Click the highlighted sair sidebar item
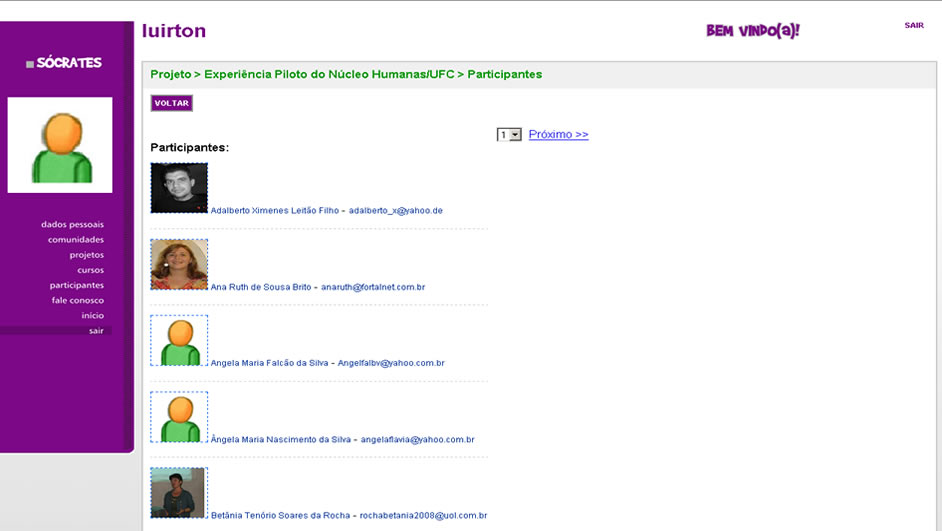942x531 pixels. click(95, 331)
